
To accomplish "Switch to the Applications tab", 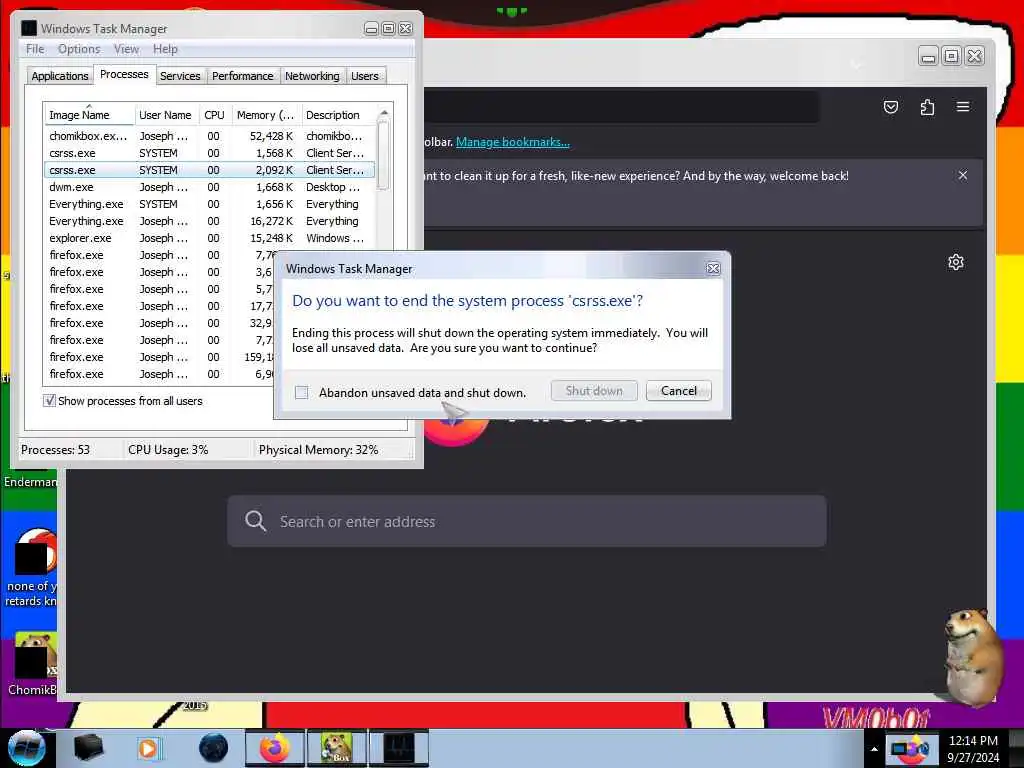I will (59, 76).
